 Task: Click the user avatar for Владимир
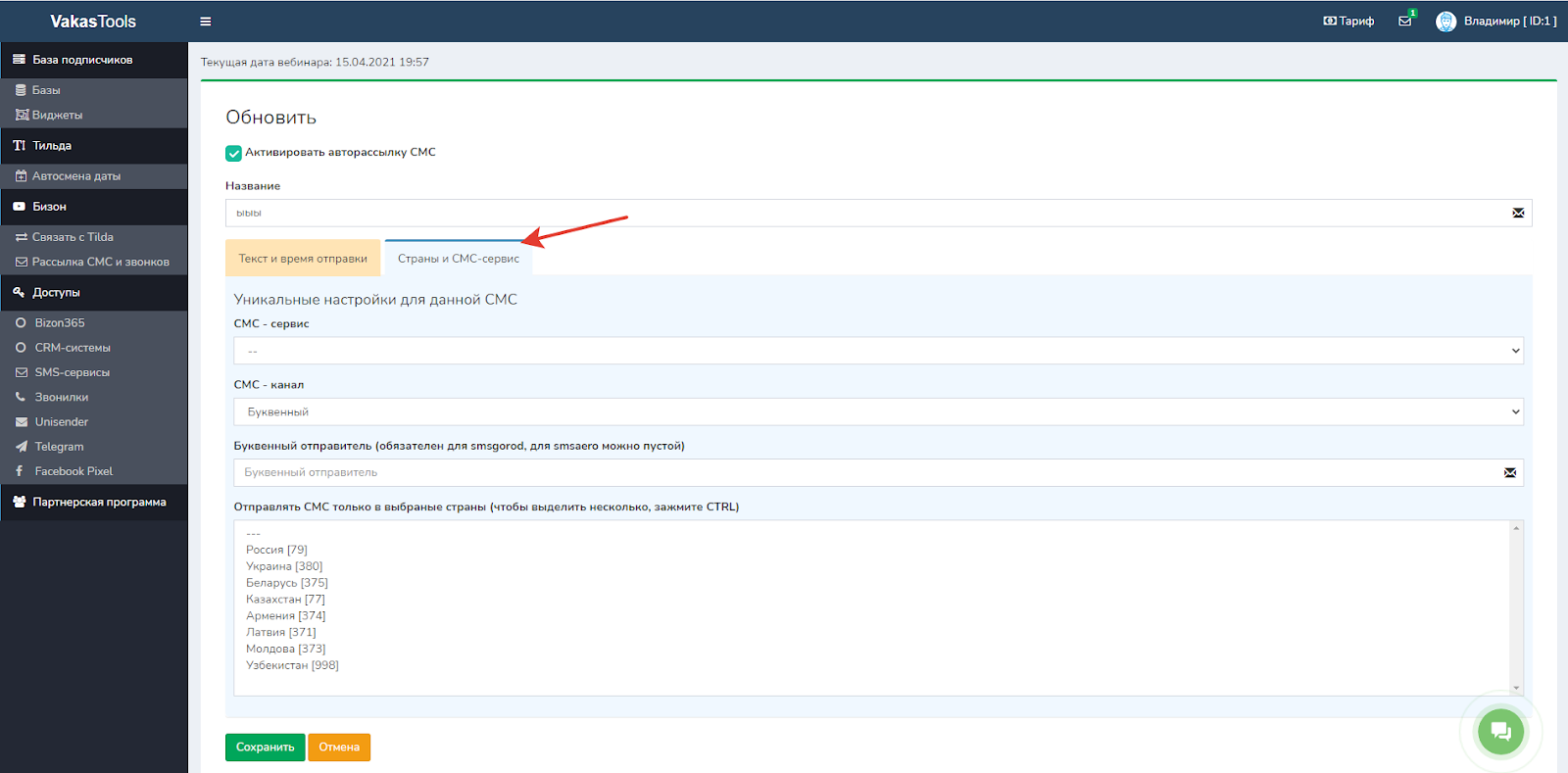1445,22
